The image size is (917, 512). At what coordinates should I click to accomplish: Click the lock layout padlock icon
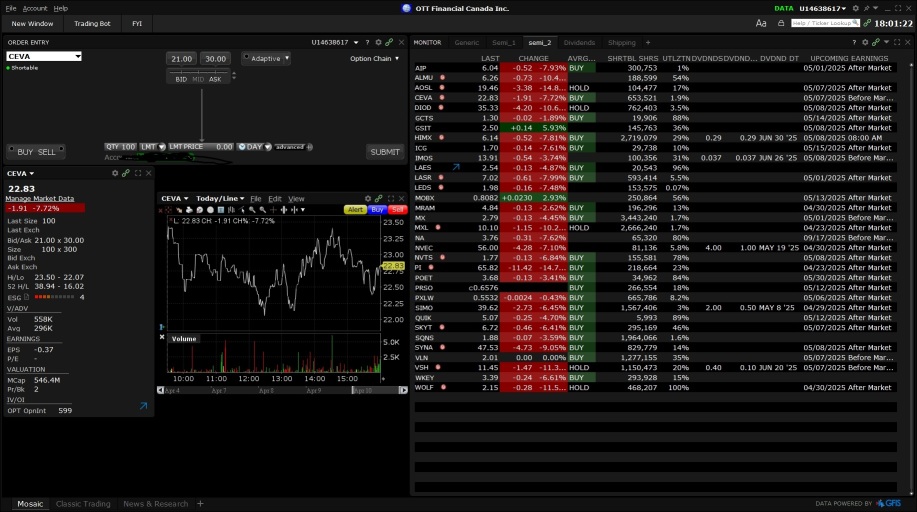tap(781, 23)
